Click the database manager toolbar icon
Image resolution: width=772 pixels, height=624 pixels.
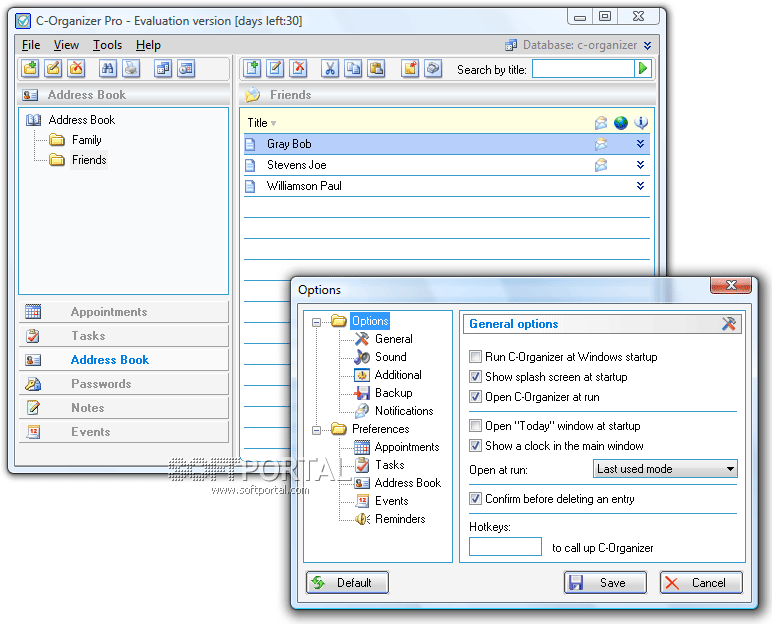coord(162,68)
